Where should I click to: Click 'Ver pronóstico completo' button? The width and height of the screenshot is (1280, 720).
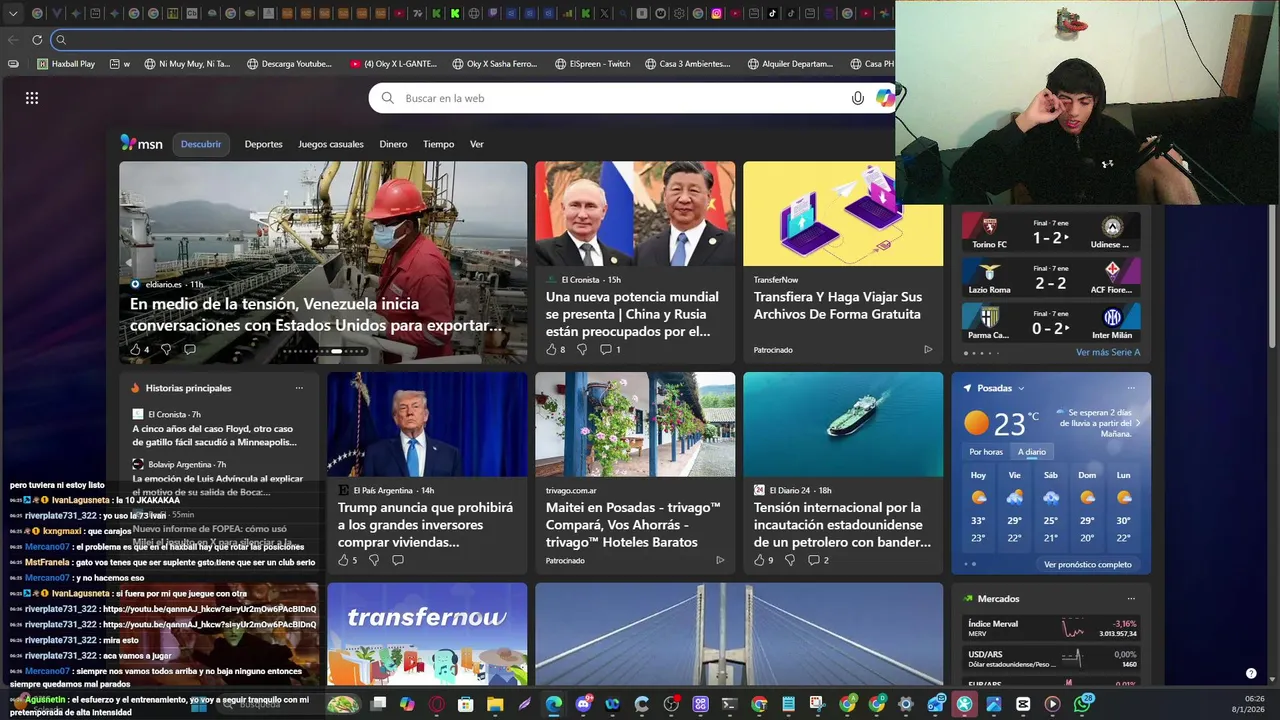tap(1087, 565)
